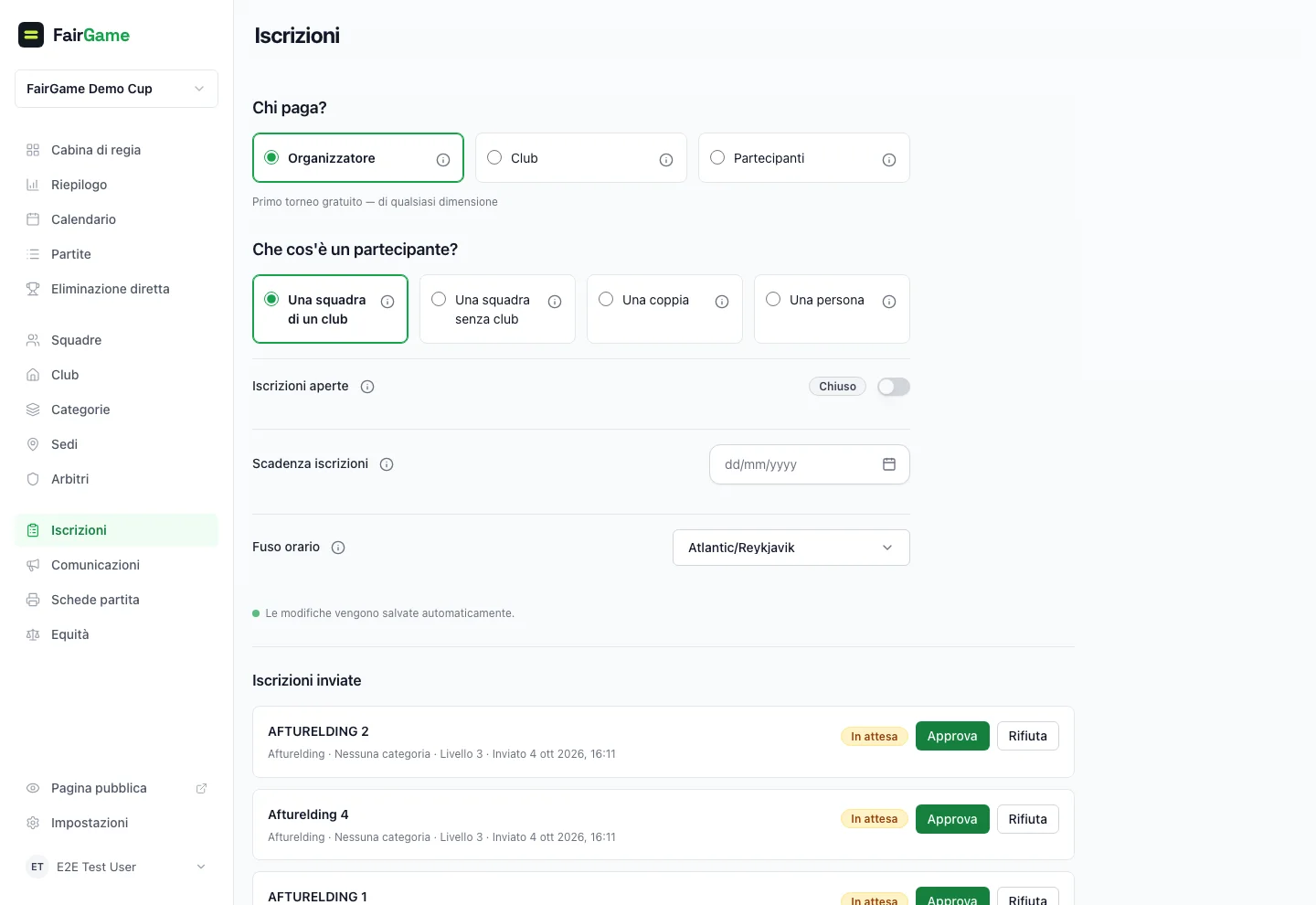Click the FairGame logo icon

coord(31,35)
